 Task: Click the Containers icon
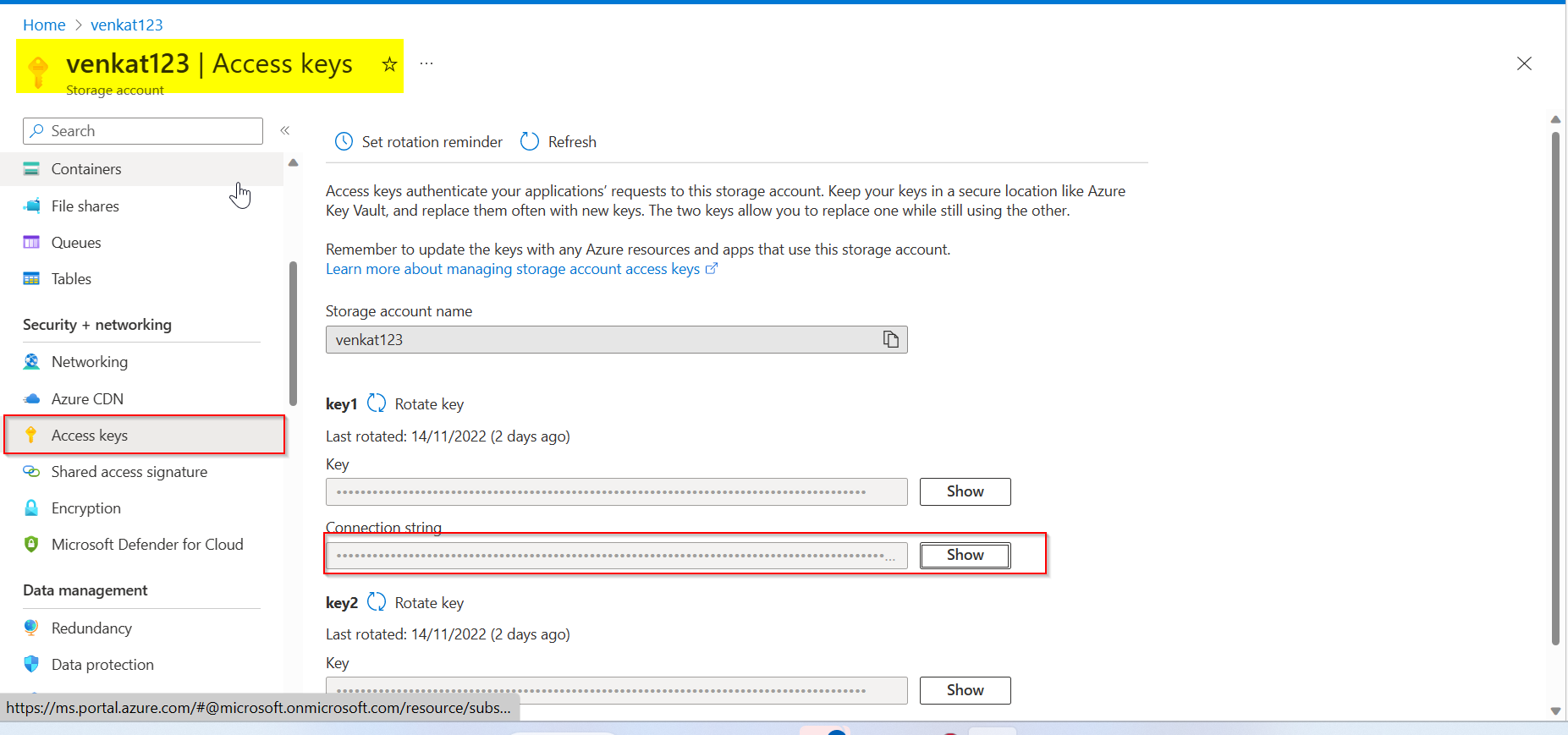pyautogui.click(x=31, y=169)
